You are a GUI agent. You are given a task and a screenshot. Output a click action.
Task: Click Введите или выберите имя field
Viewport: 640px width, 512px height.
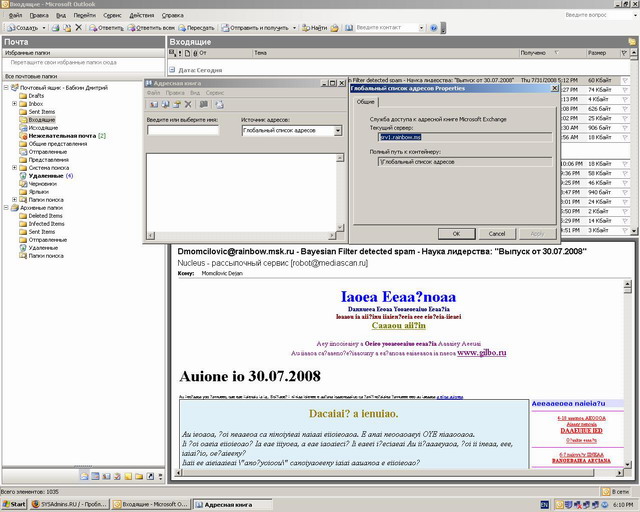coord(183,130)
